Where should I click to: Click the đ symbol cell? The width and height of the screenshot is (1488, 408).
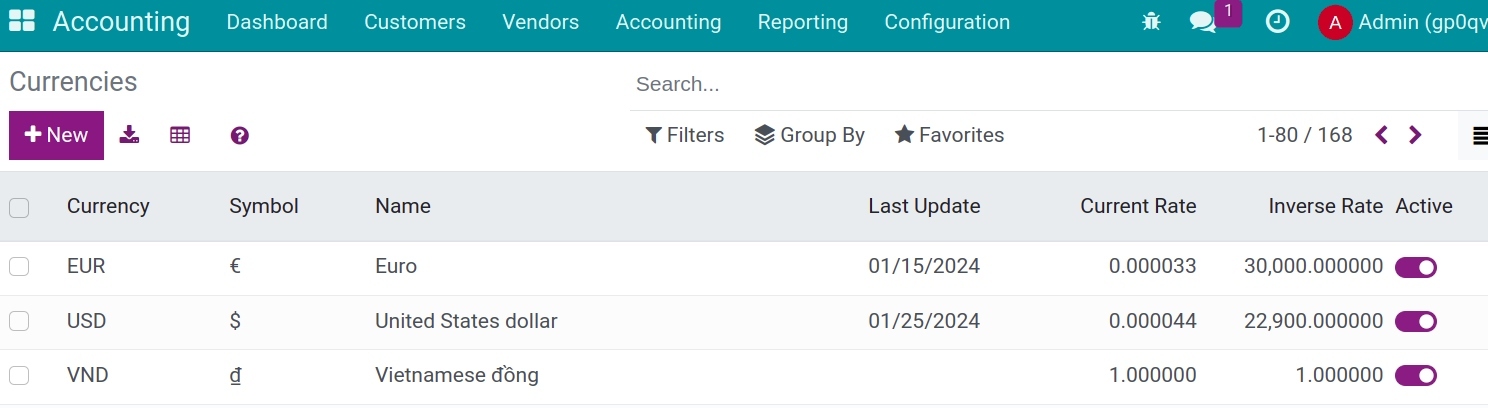pos(236,376)
